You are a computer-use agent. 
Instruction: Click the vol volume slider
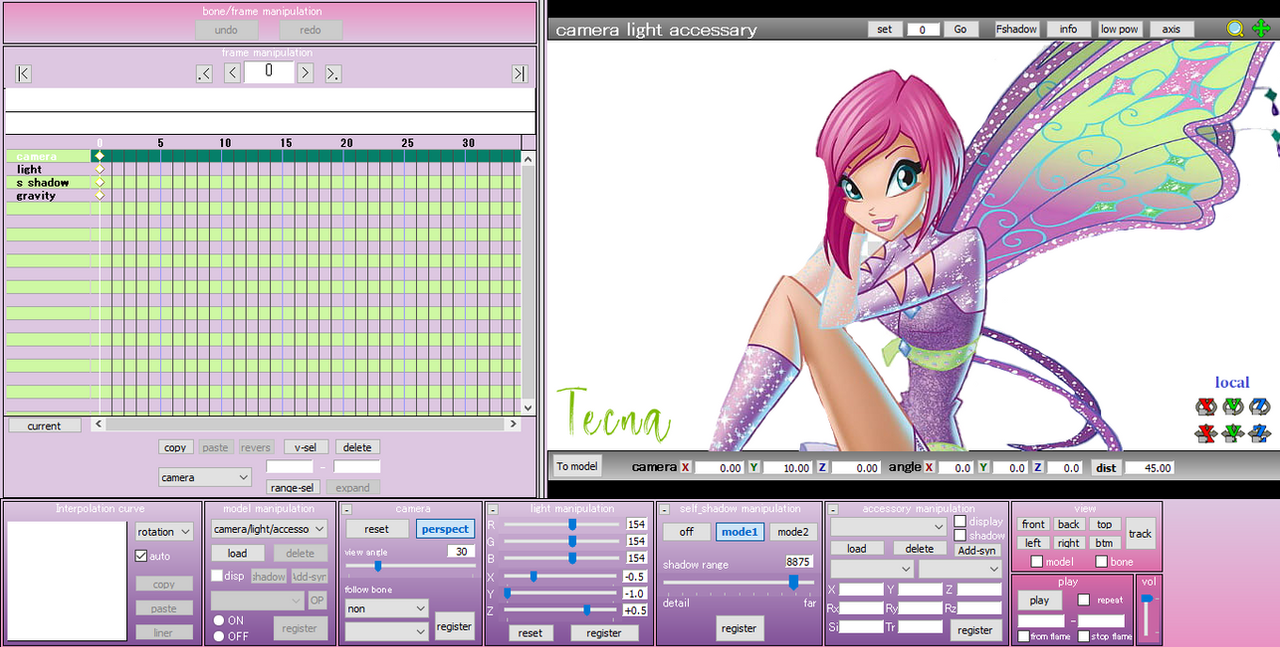[1148, 614]
